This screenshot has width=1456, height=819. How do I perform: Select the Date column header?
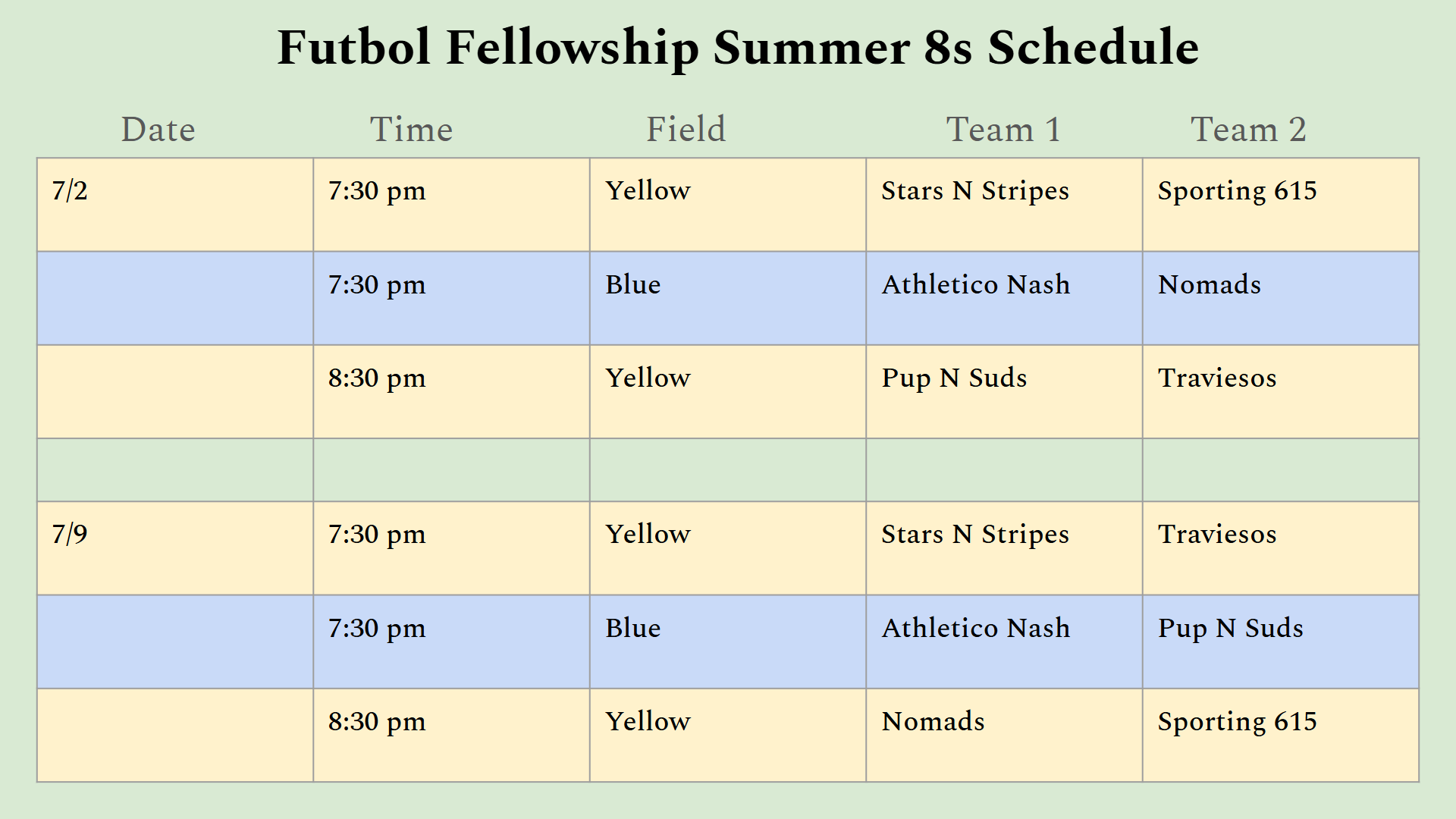coord(158,129)
